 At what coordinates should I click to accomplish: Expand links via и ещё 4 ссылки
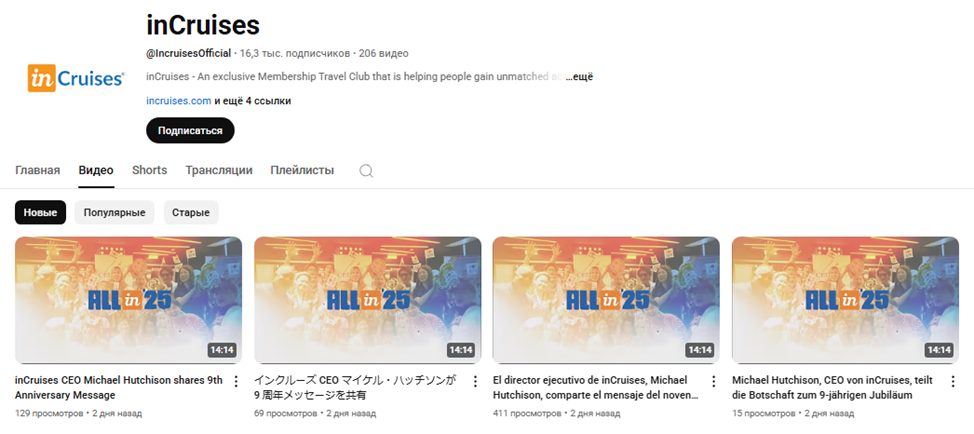(x=253, y=101)
